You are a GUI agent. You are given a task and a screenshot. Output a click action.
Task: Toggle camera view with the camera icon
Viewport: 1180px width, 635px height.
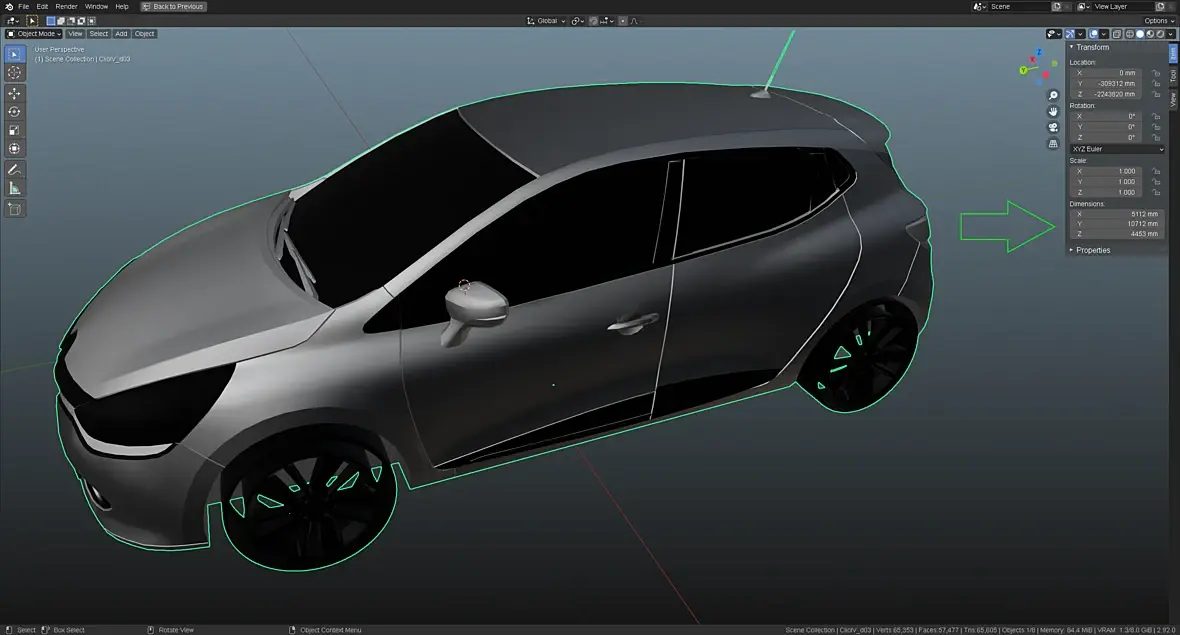1053,128
